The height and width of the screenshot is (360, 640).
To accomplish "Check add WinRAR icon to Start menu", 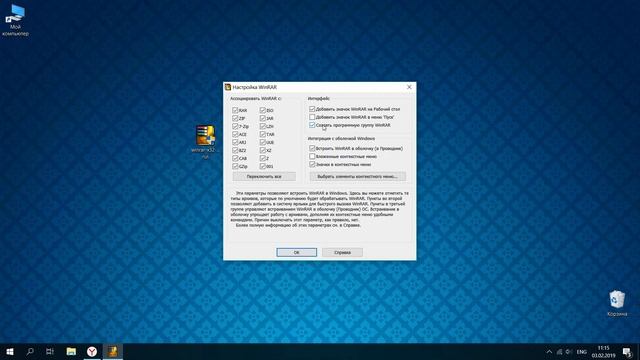I will click(312, 117).
